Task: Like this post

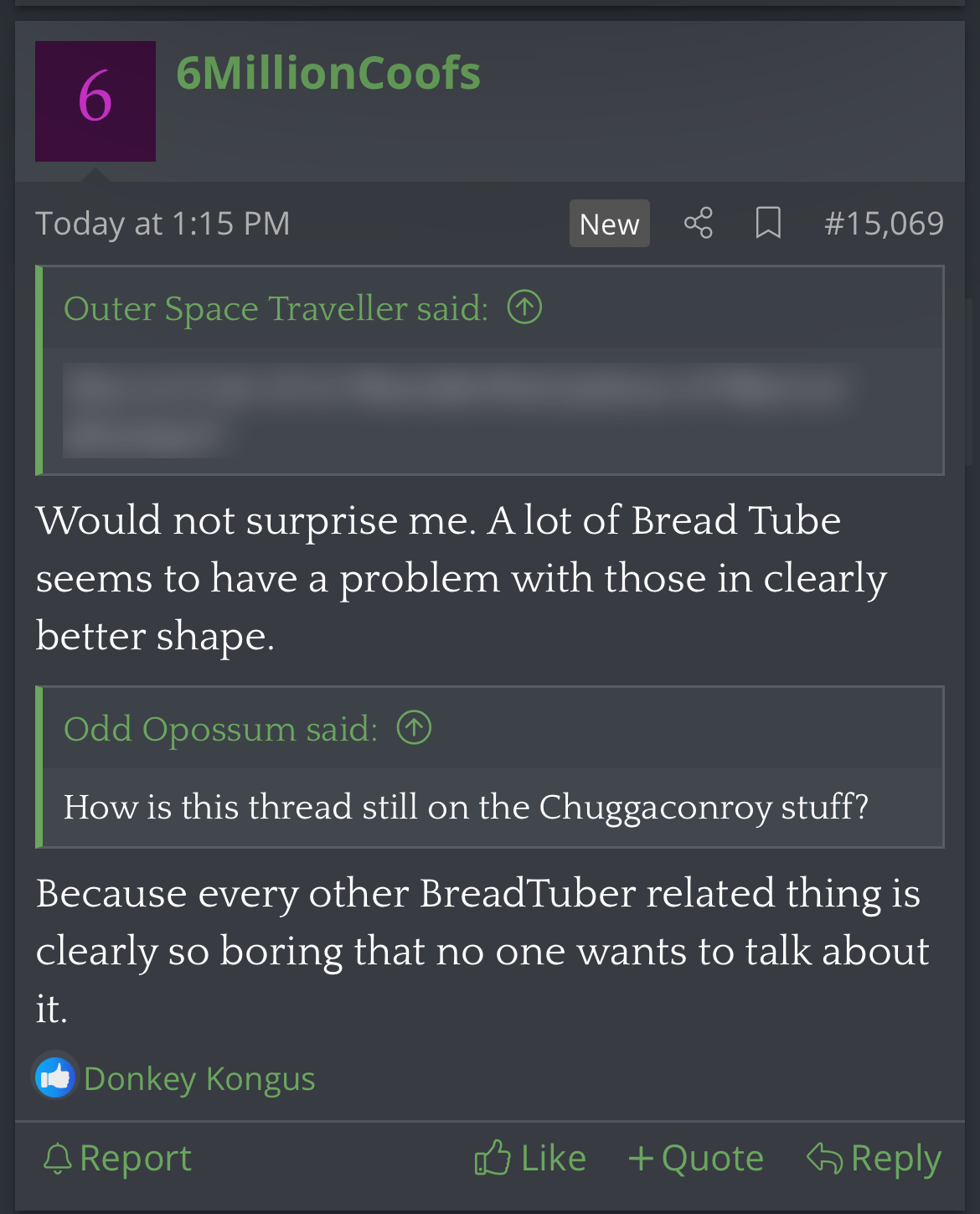Action: point(530,1159)
